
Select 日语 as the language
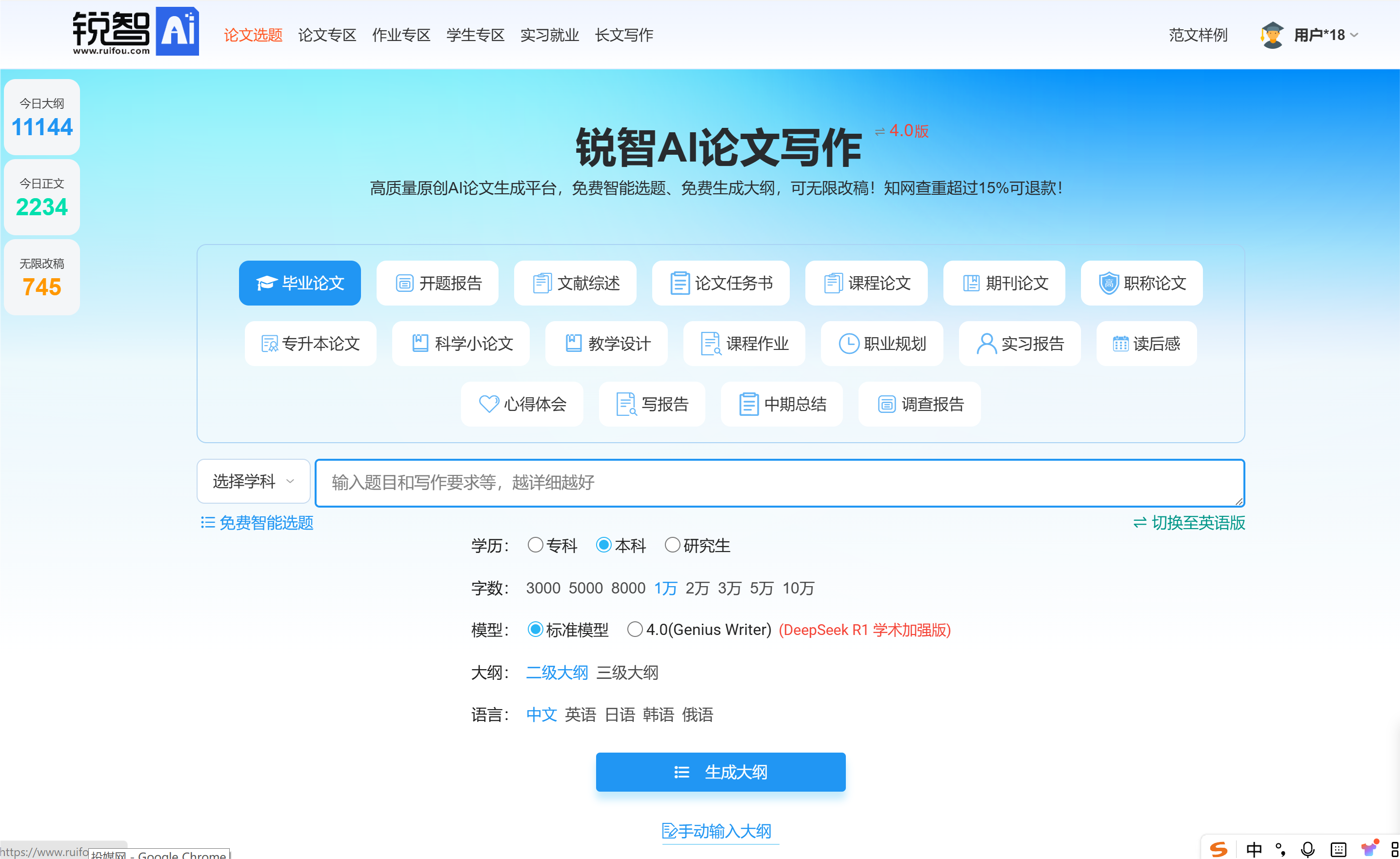click(x=620, y=715)
